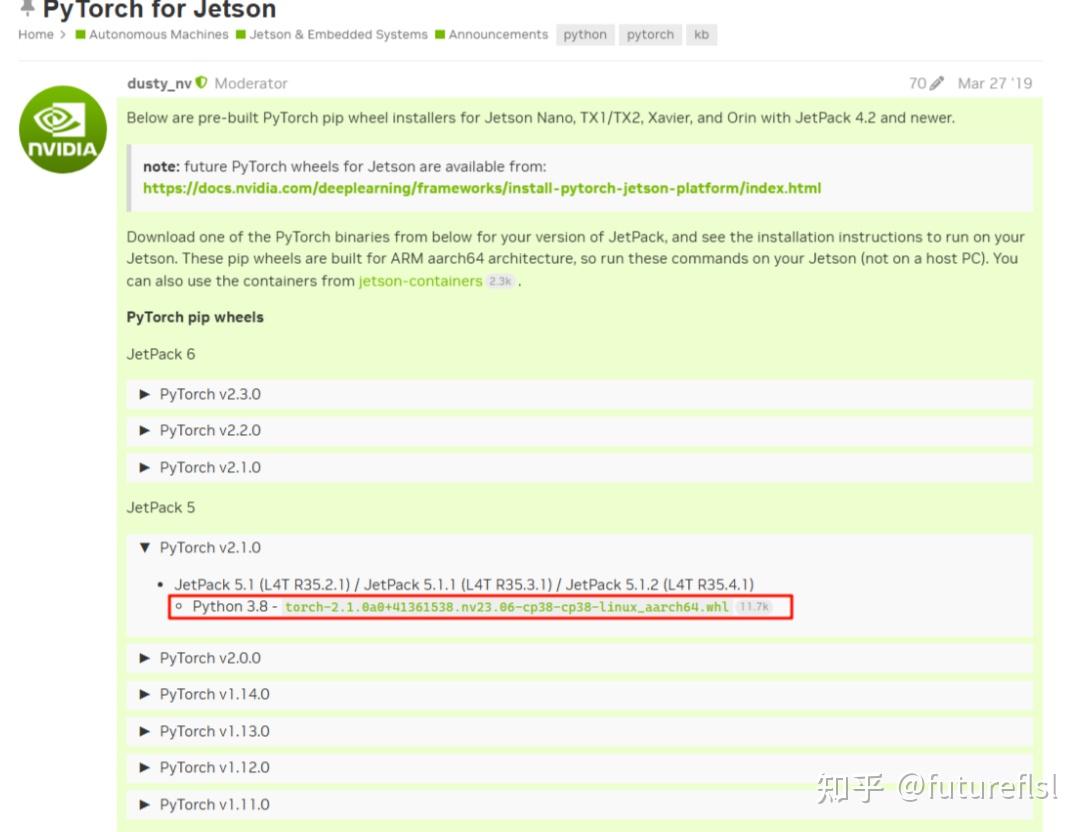Open the jetson-containers link
1086x832 pixels.
pos(420,281)
